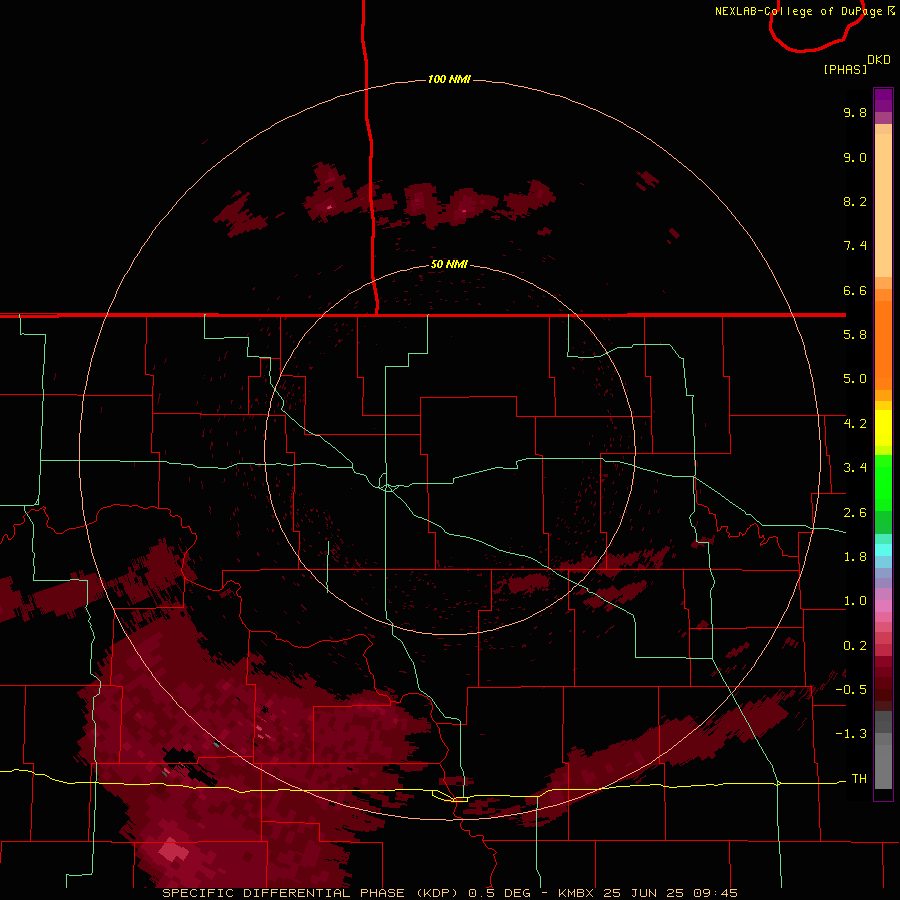
Task: Click the TH label on color scale
Action: coord(859,779)
